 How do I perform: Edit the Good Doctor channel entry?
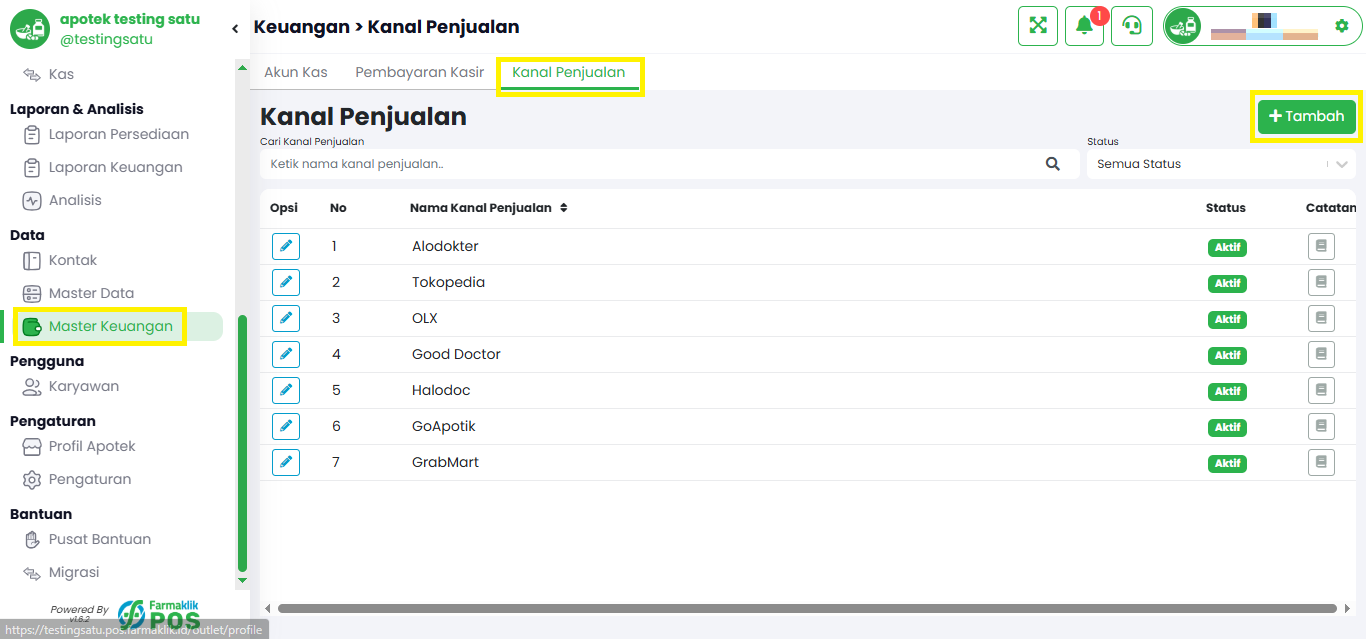(286, 354)
